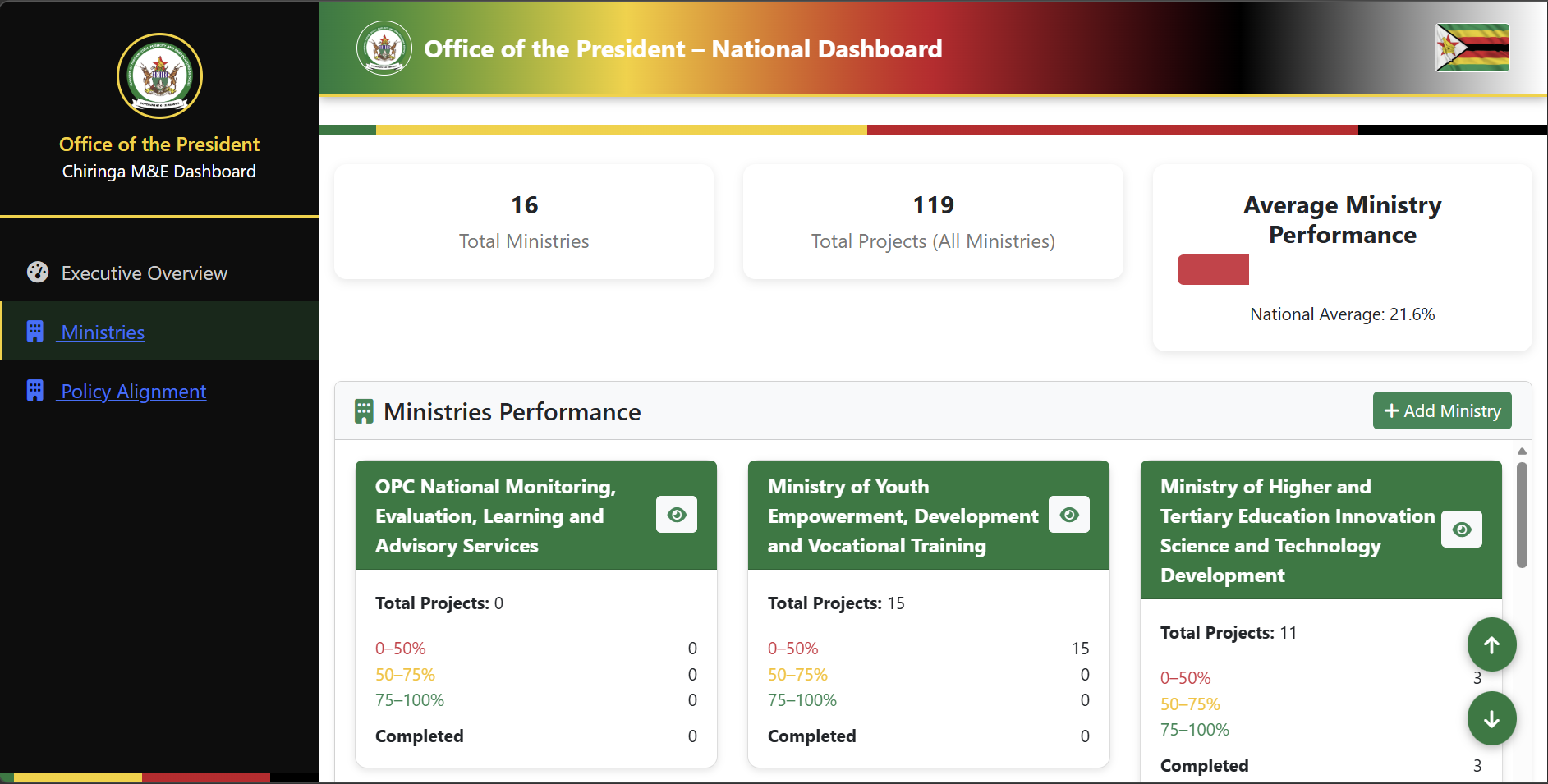The height and width of the screenshot is (784, 1548).
Task: Click the green scroll-up arrow button
Action: point(1492,644)
